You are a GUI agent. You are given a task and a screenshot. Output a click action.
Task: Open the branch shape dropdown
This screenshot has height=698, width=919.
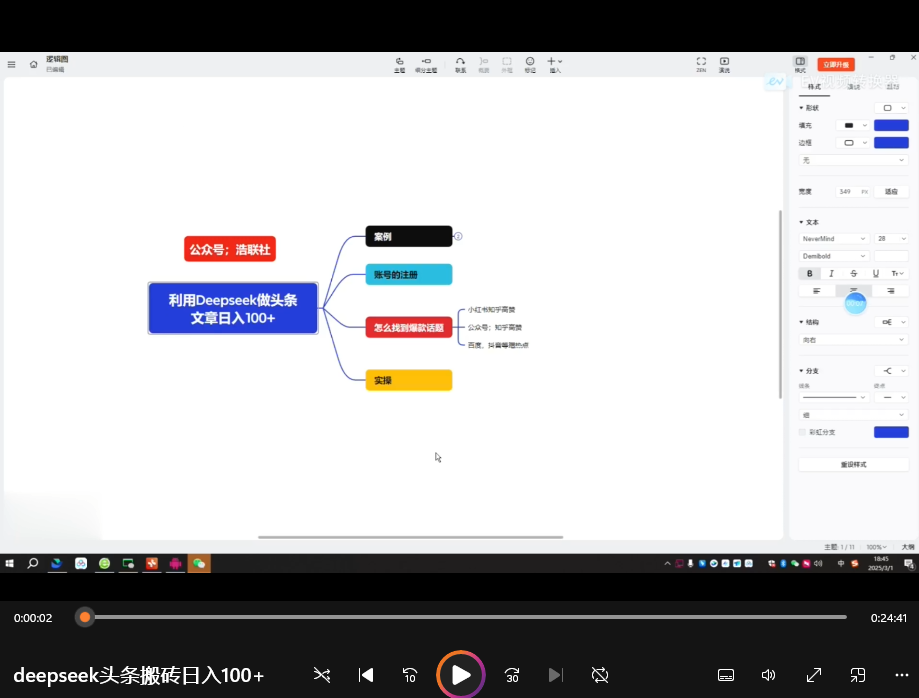(891, 371)
